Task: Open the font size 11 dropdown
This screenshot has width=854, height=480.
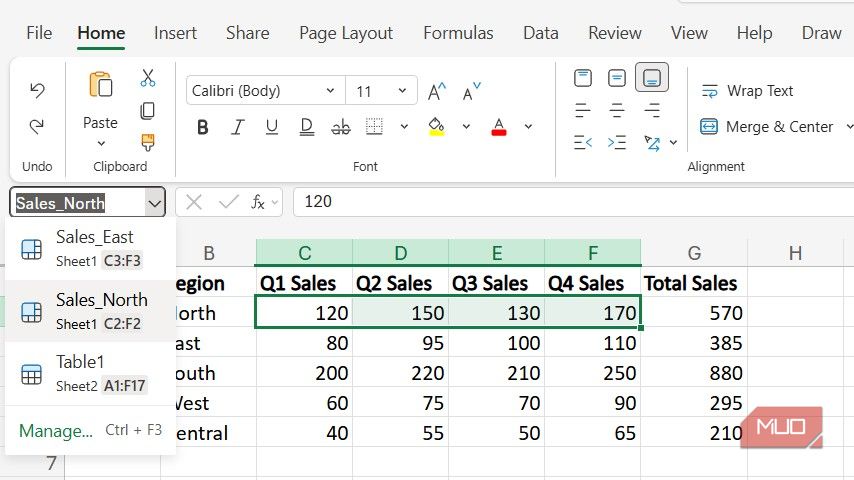Action: tap(402, 90)
